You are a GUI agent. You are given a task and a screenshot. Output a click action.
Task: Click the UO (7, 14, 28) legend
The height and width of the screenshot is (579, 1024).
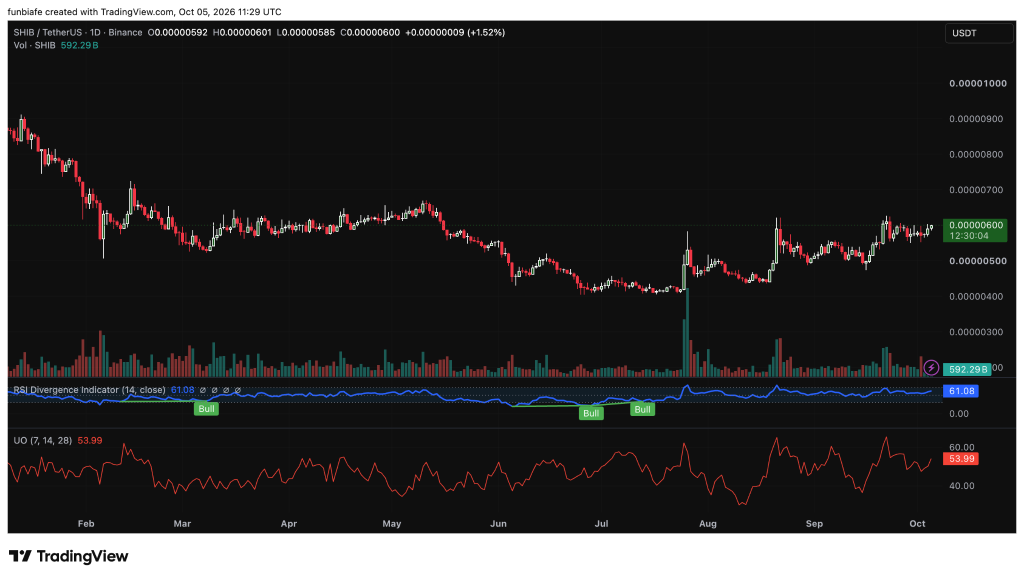(x=43, y=441)
